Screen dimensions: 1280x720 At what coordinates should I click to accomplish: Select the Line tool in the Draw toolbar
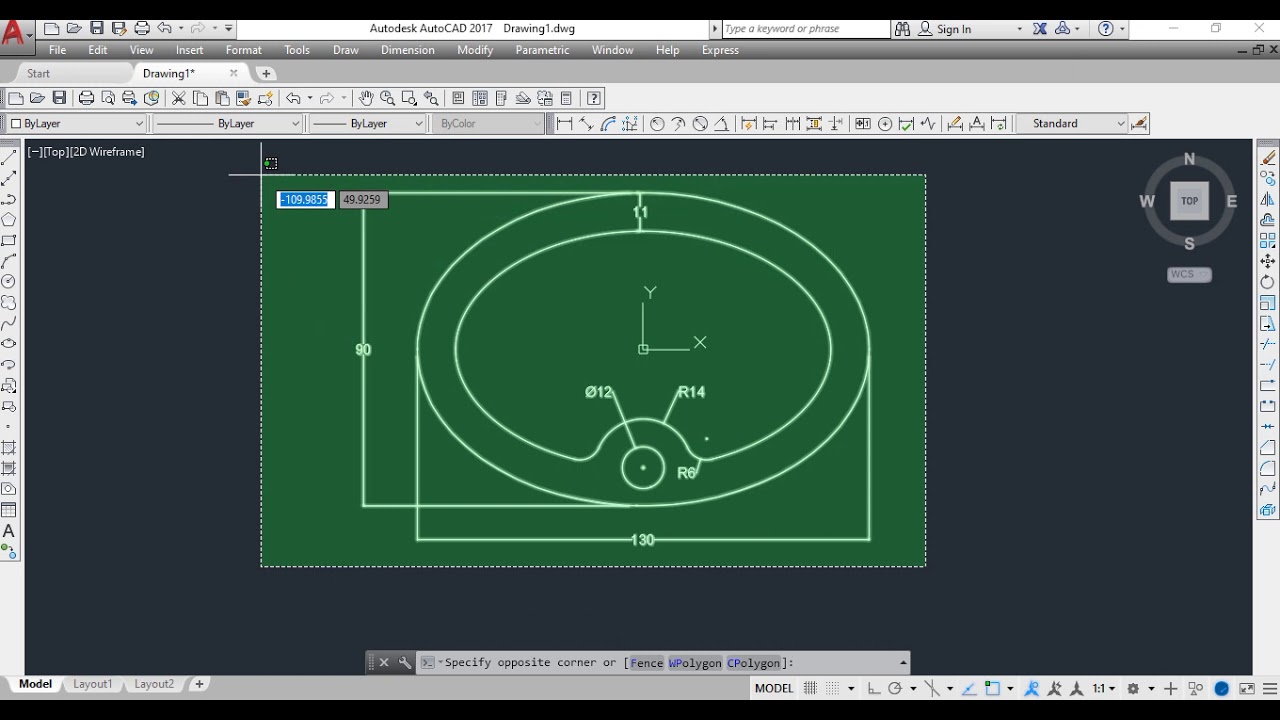[x=9, y=157]
